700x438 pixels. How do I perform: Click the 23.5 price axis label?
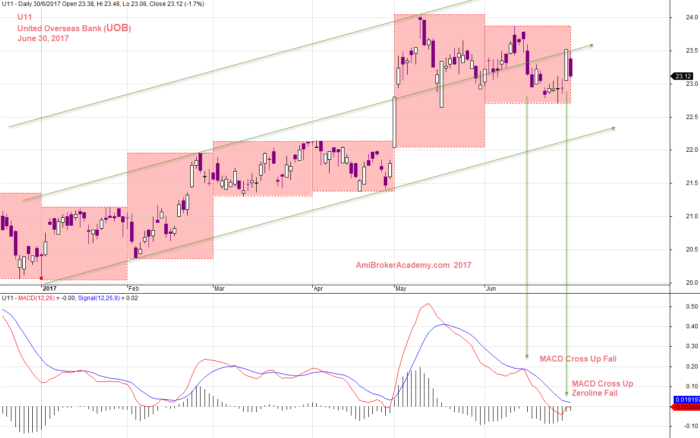[x=692, y=50]
